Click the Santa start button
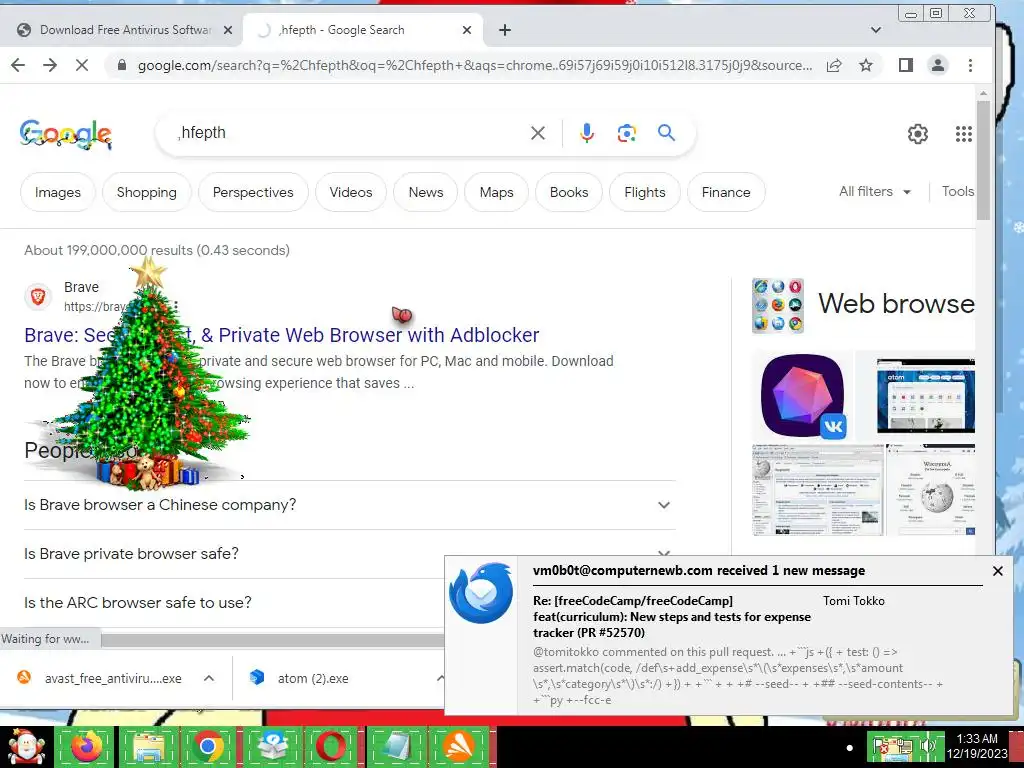This screenshot has width=1024, height=768. (27, 747)
